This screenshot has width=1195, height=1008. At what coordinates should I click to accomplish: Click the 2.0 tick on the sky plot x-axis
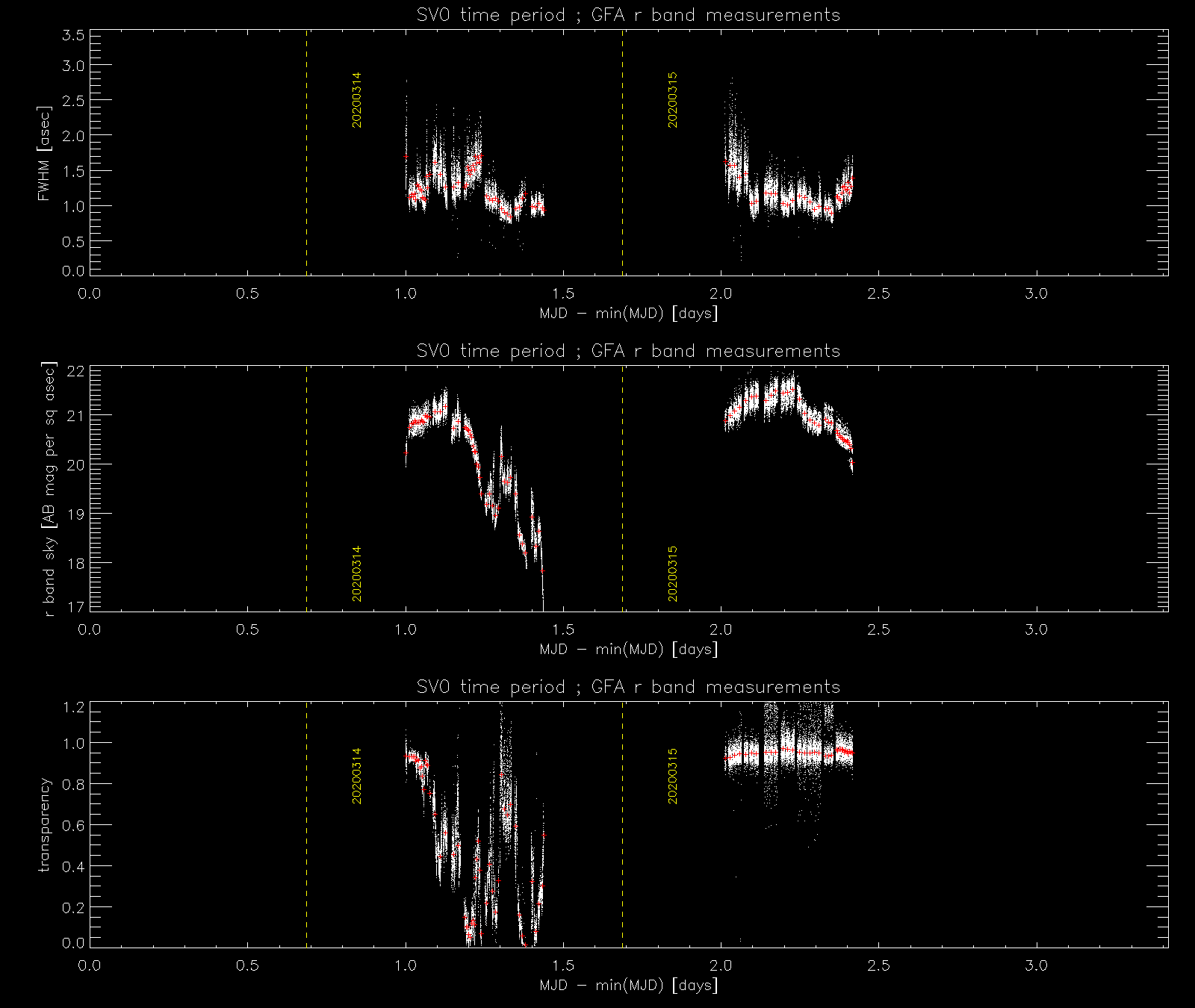(721, 630)
